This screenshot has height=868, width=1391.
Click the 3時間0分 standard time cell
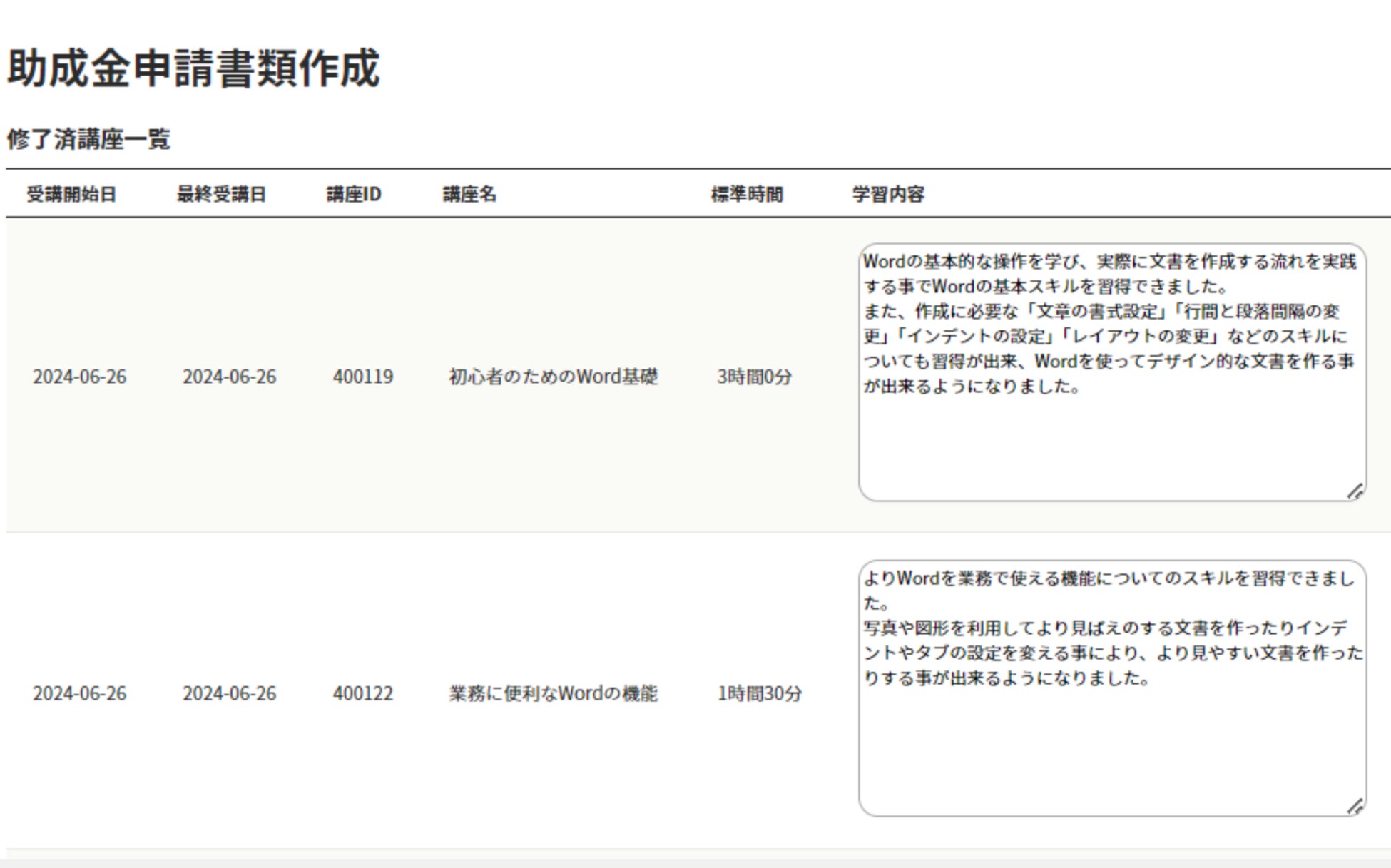coord(754,377)
